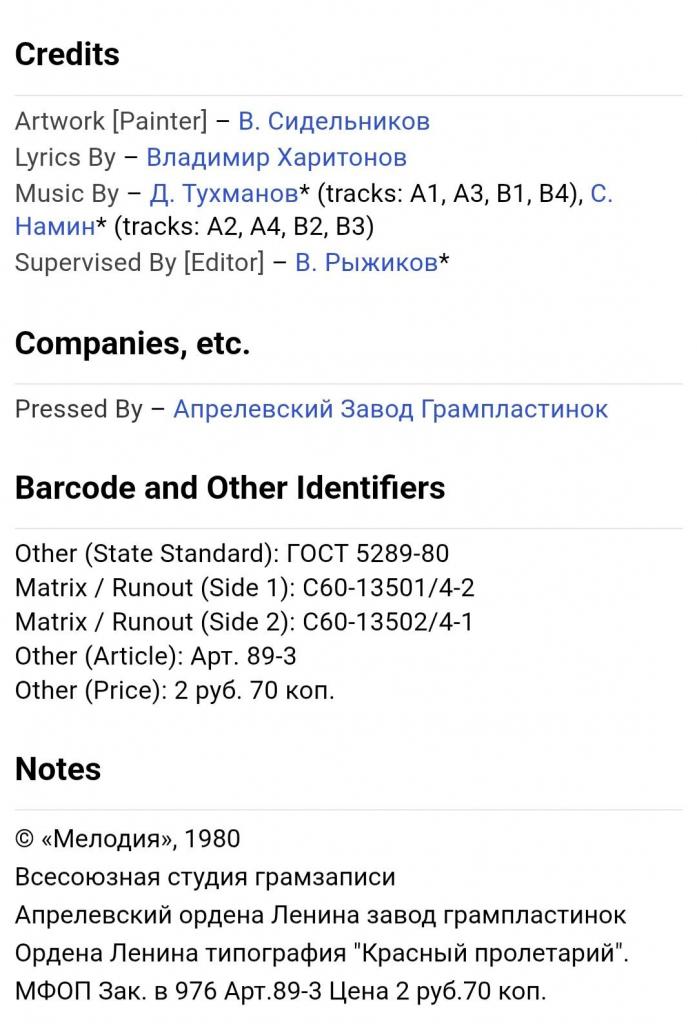Viewport: 697px width, 1024px height.
Task: Click the МФОП Зак. в 976 note line
Action: (x=281, y=991)
